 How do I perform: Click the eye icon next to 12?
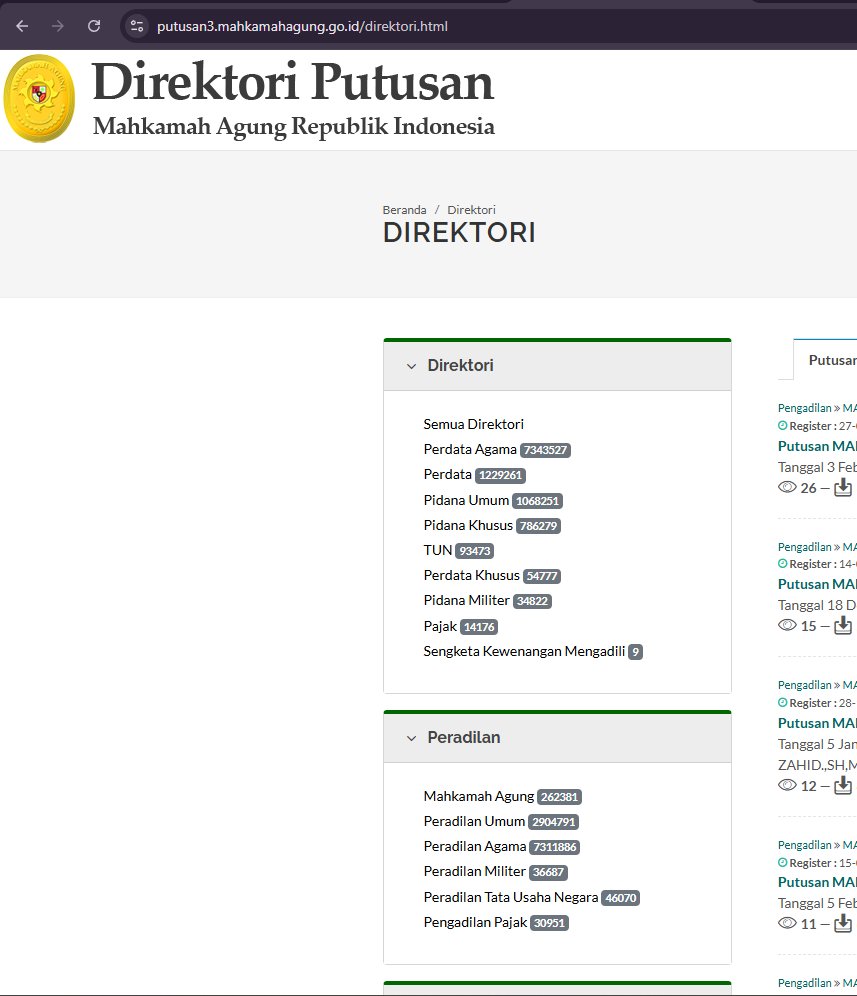[787, 785]
